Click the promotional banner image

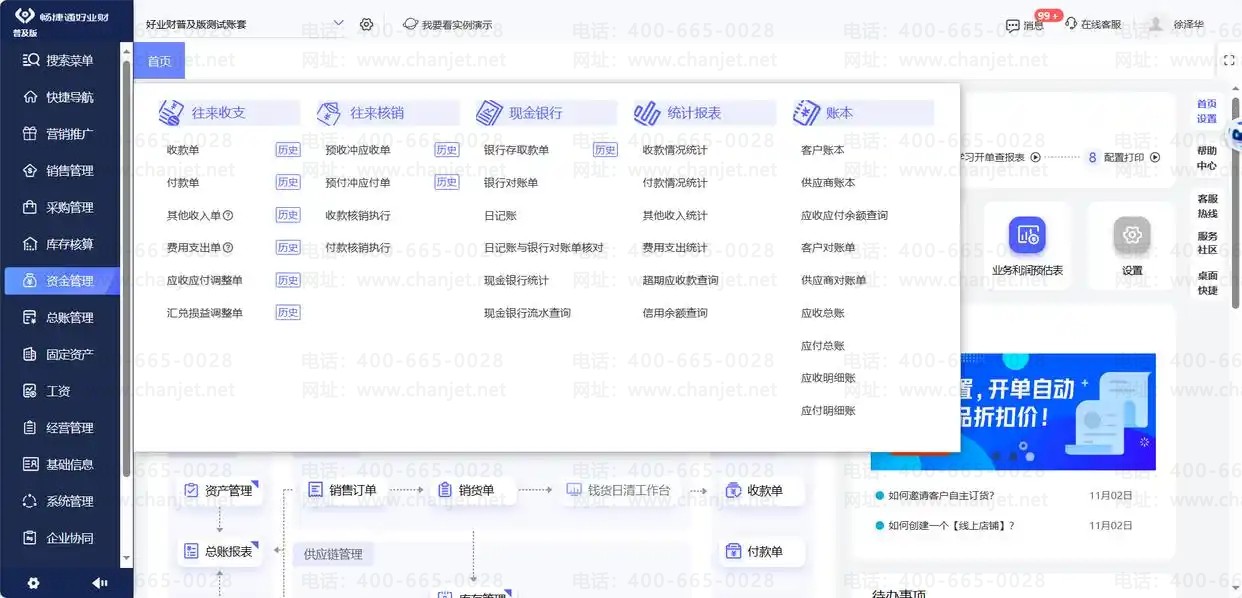1013,412
